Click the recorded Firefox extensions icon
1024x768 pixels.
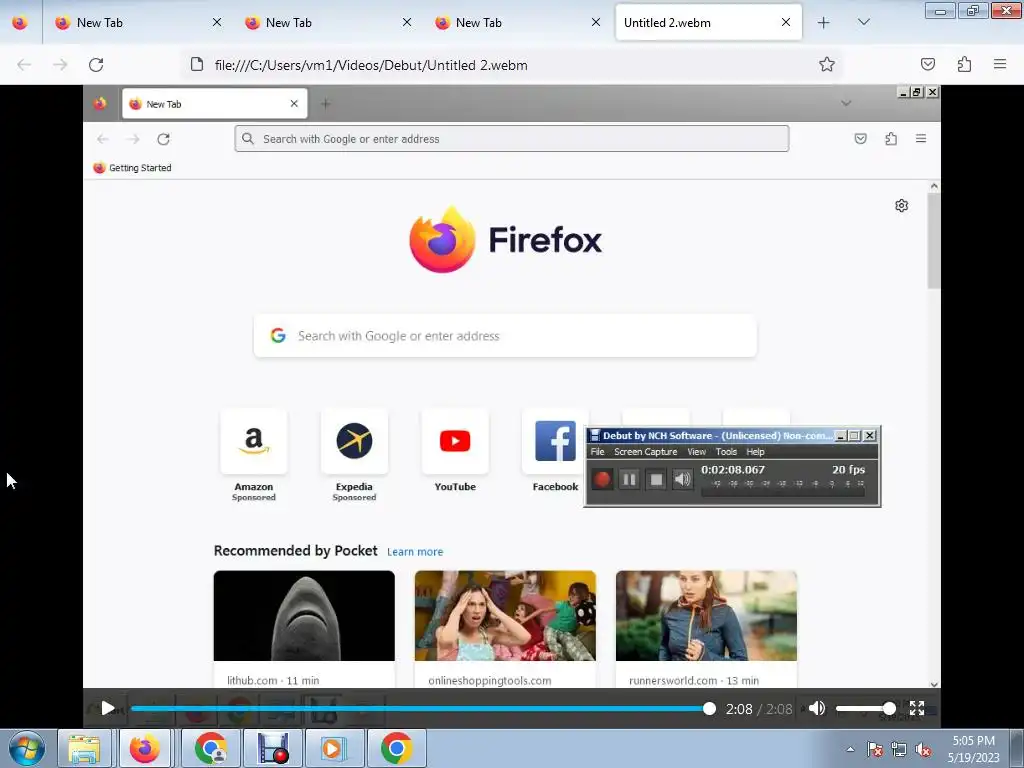point(891,138)
